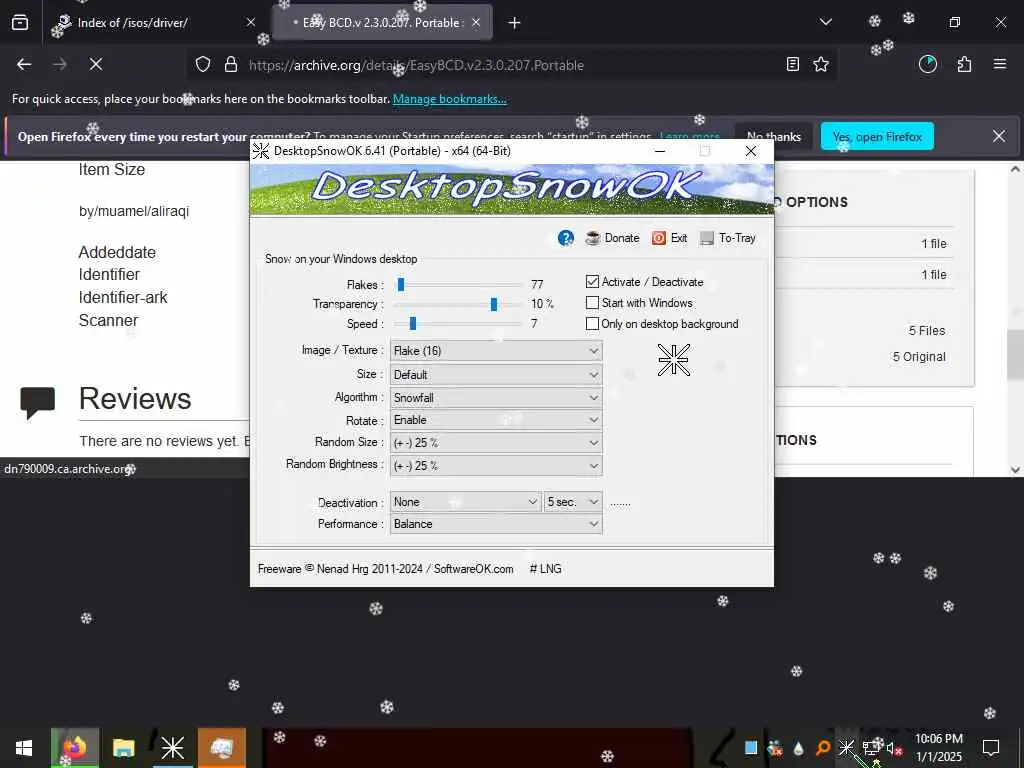Click the 5 Original text on page

919,357
